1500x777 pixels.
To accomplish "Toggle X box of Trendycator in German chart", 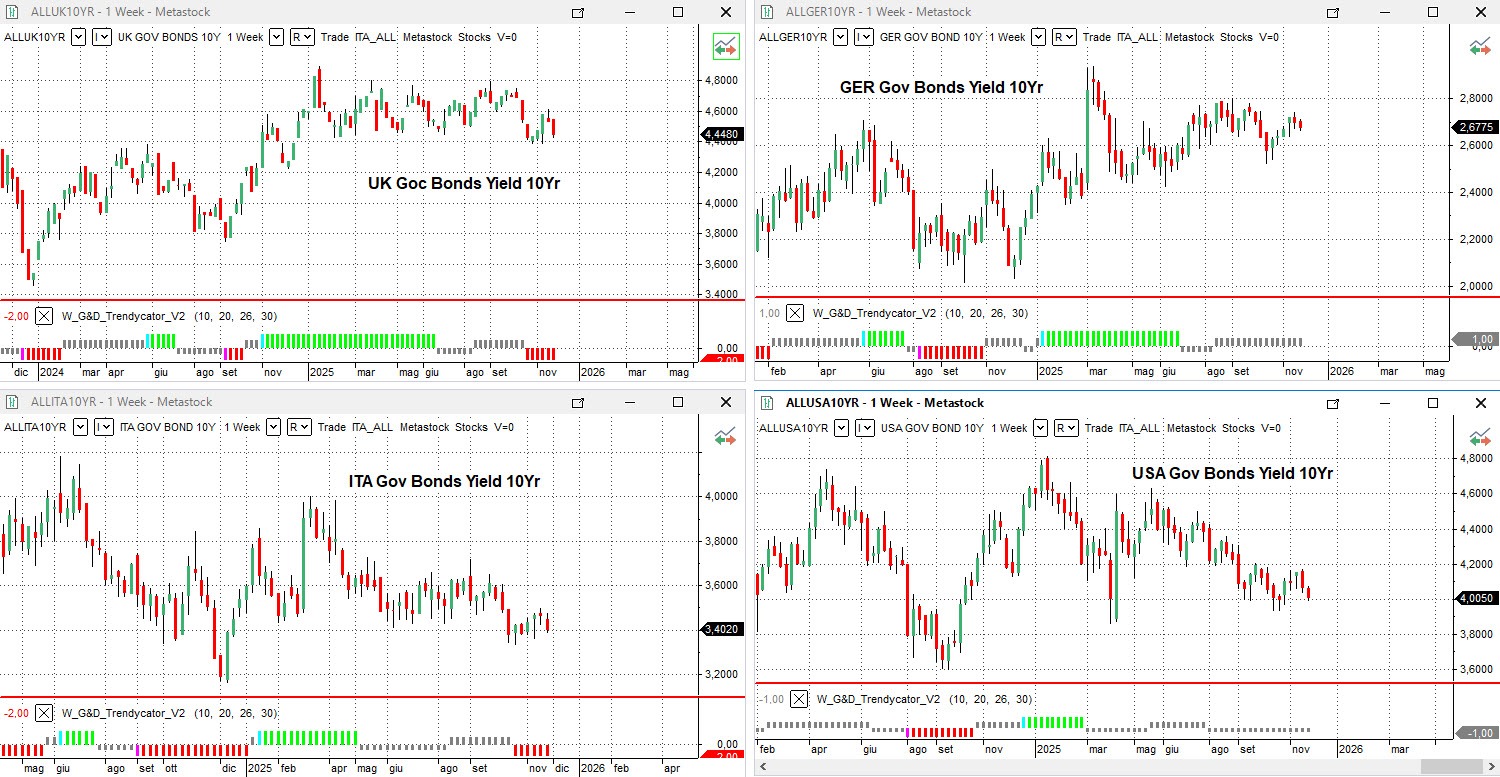I will 795,313.
